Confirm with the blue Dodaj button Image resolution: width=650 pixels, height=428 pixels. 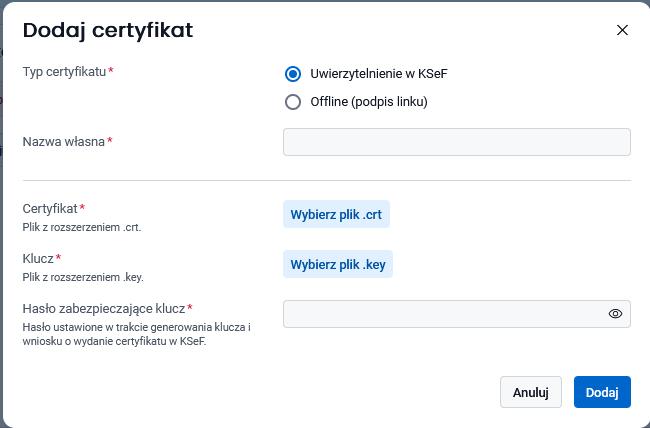point(602,392)
